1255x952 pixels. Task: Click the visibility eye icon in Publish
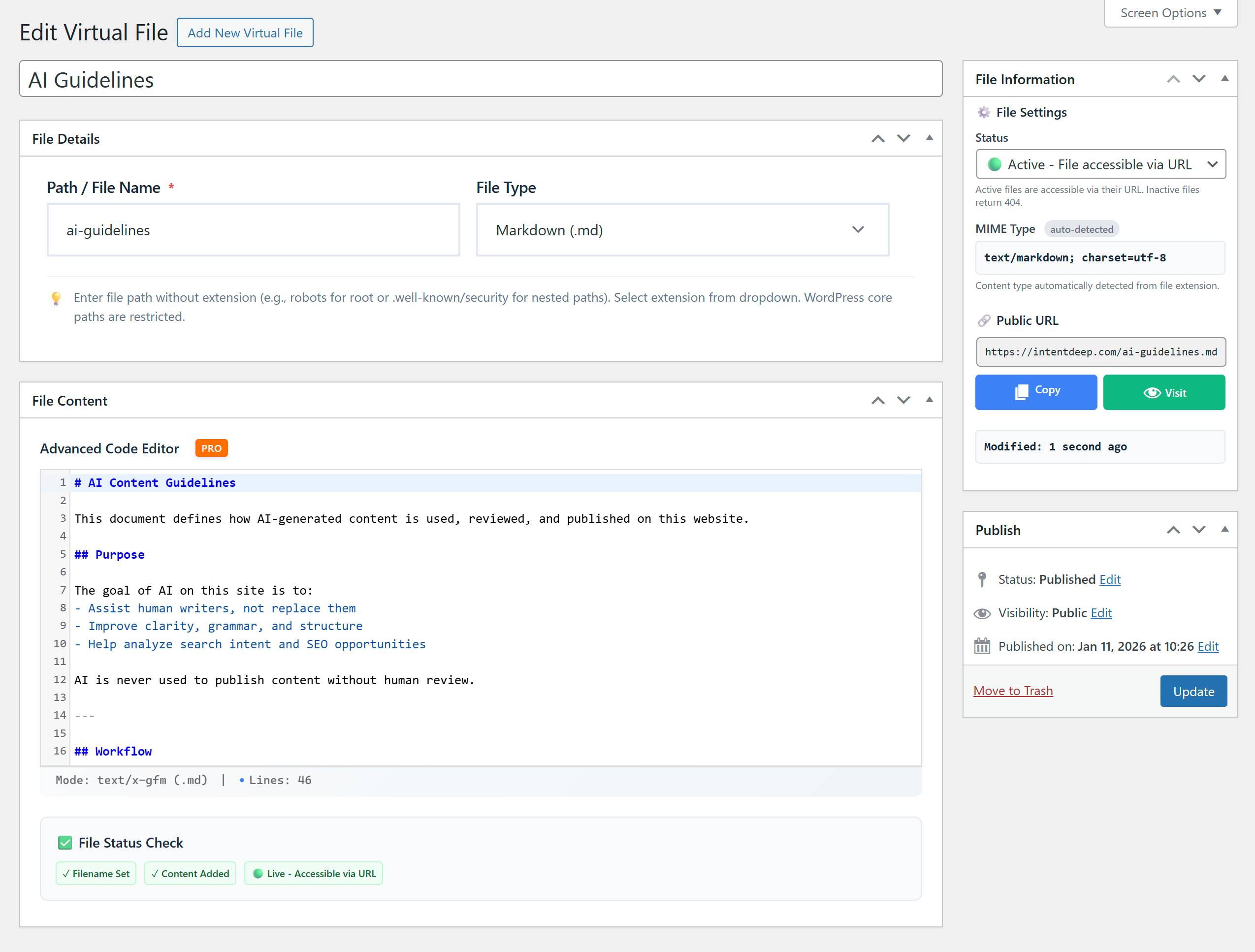(x=982, y=613)
